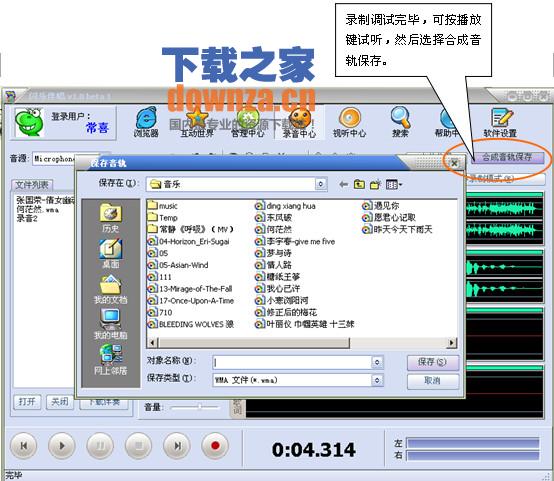Select file ding xiang hua
The height and width of the screenshot is (481, 554).
point(285,206)
